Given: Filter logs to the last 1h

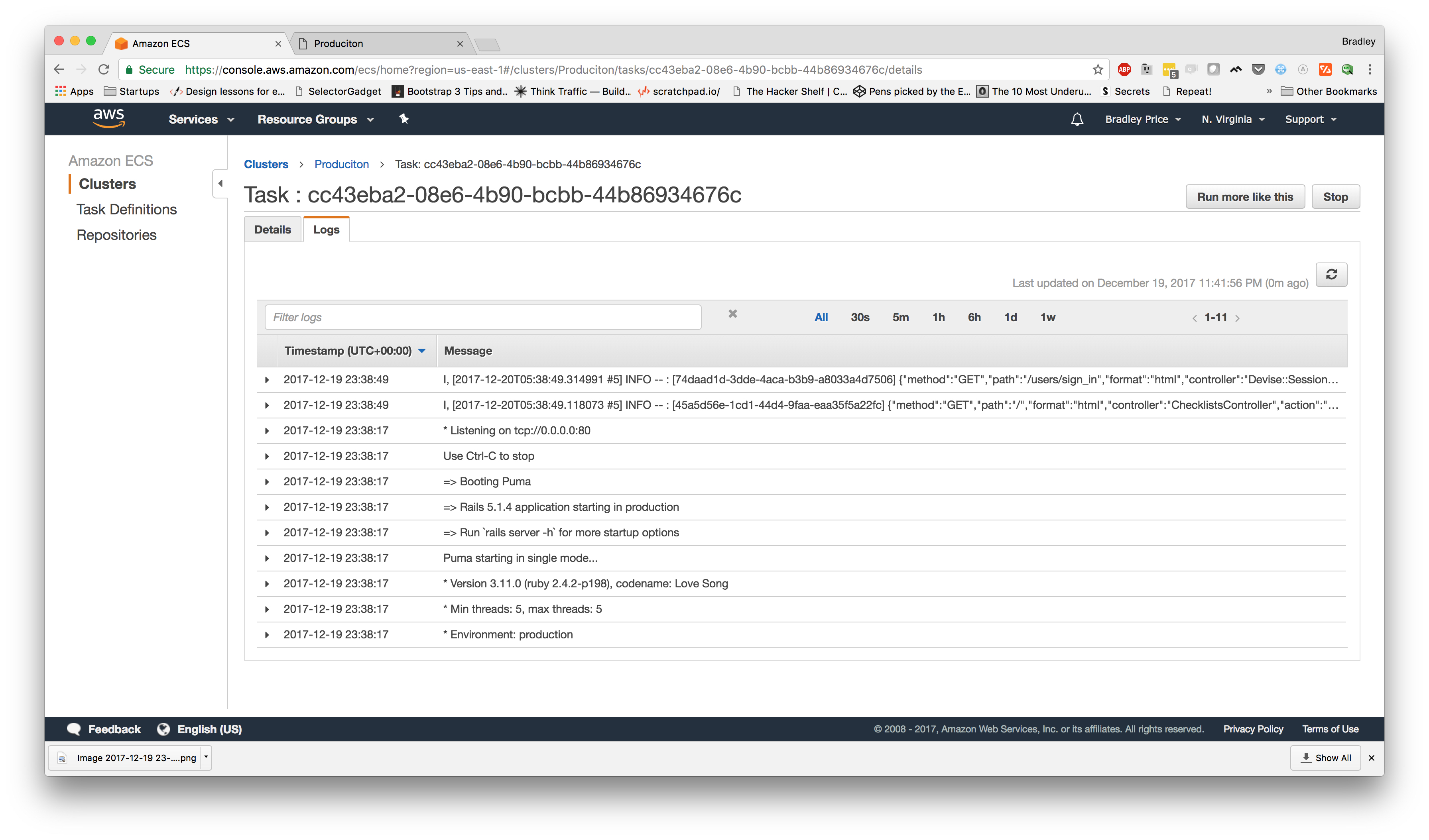Looking at the screenshot, I should point(939,318).
